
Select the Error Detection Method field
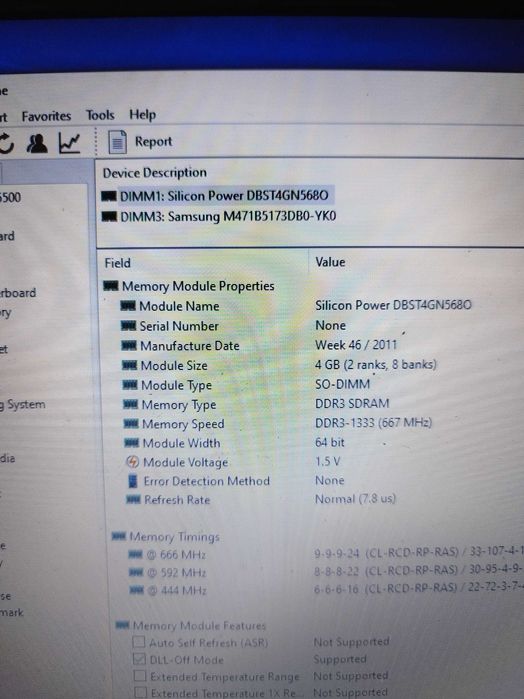pos(206,481)
